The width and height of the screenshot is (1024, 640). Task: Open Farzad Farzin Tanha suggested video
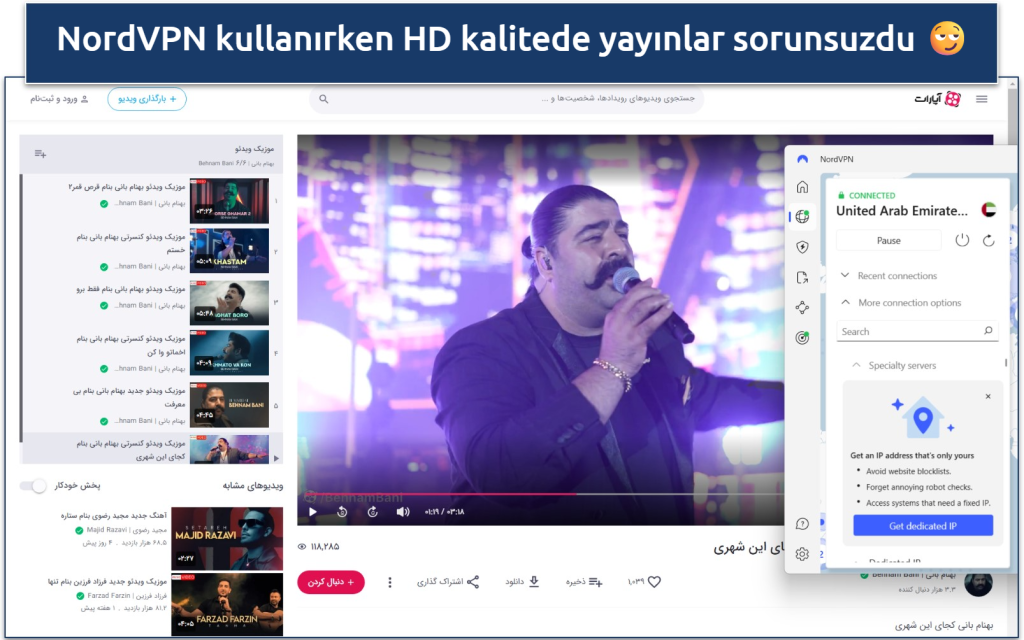point(227,604)
